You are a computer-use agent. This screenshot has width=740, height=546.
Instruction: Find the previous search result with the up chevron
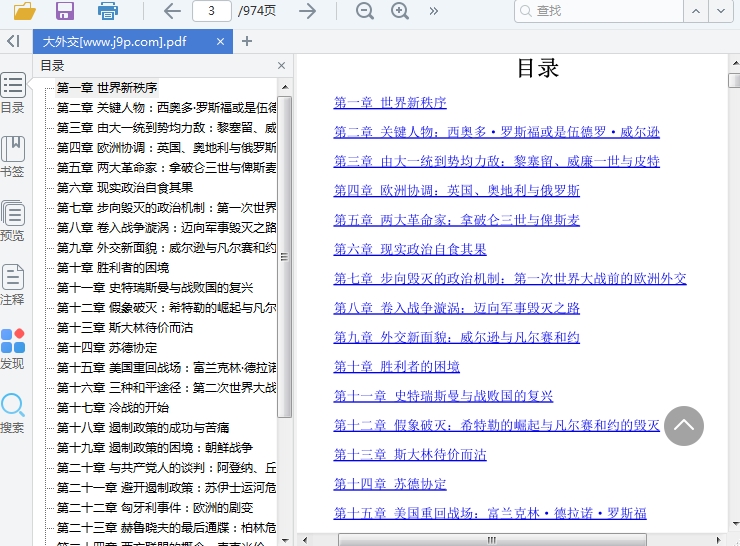696,11
